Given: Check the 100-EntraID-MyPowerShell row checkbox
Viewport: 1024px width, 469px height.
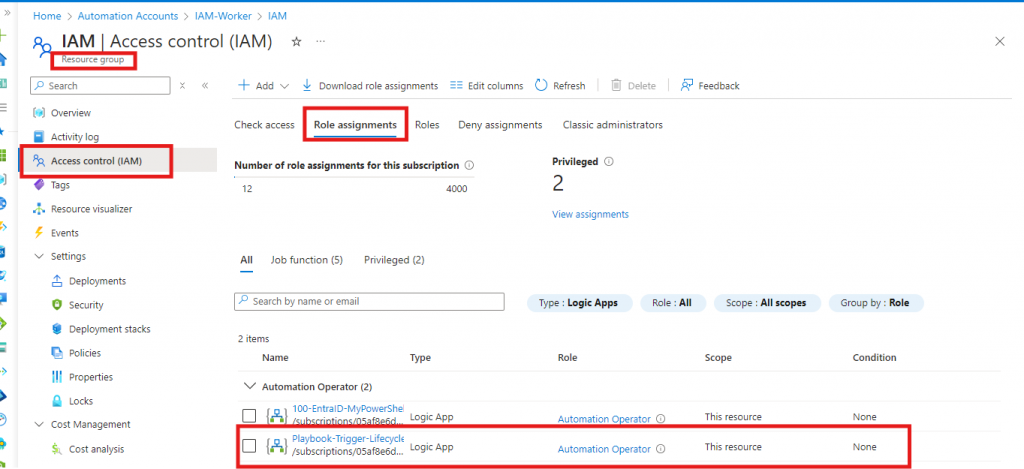Looking at the screenshot, I should pos(249,416).
